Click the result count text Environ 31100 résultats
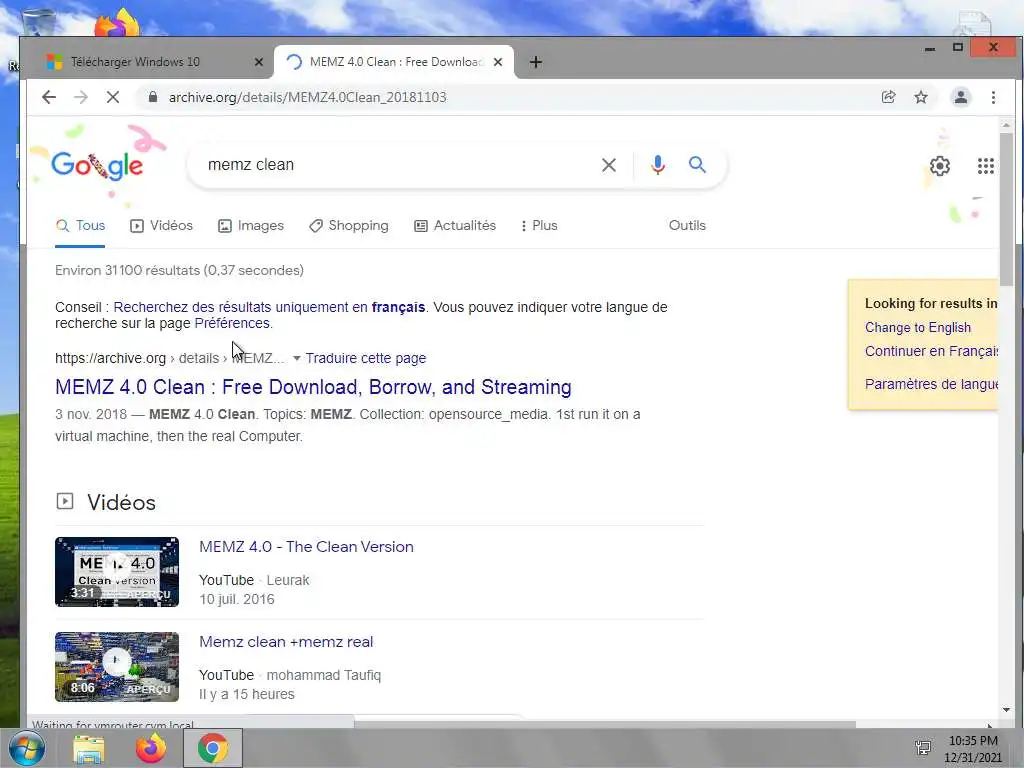The height and width of the screenshot is (768, 1024). pos(179,270)
